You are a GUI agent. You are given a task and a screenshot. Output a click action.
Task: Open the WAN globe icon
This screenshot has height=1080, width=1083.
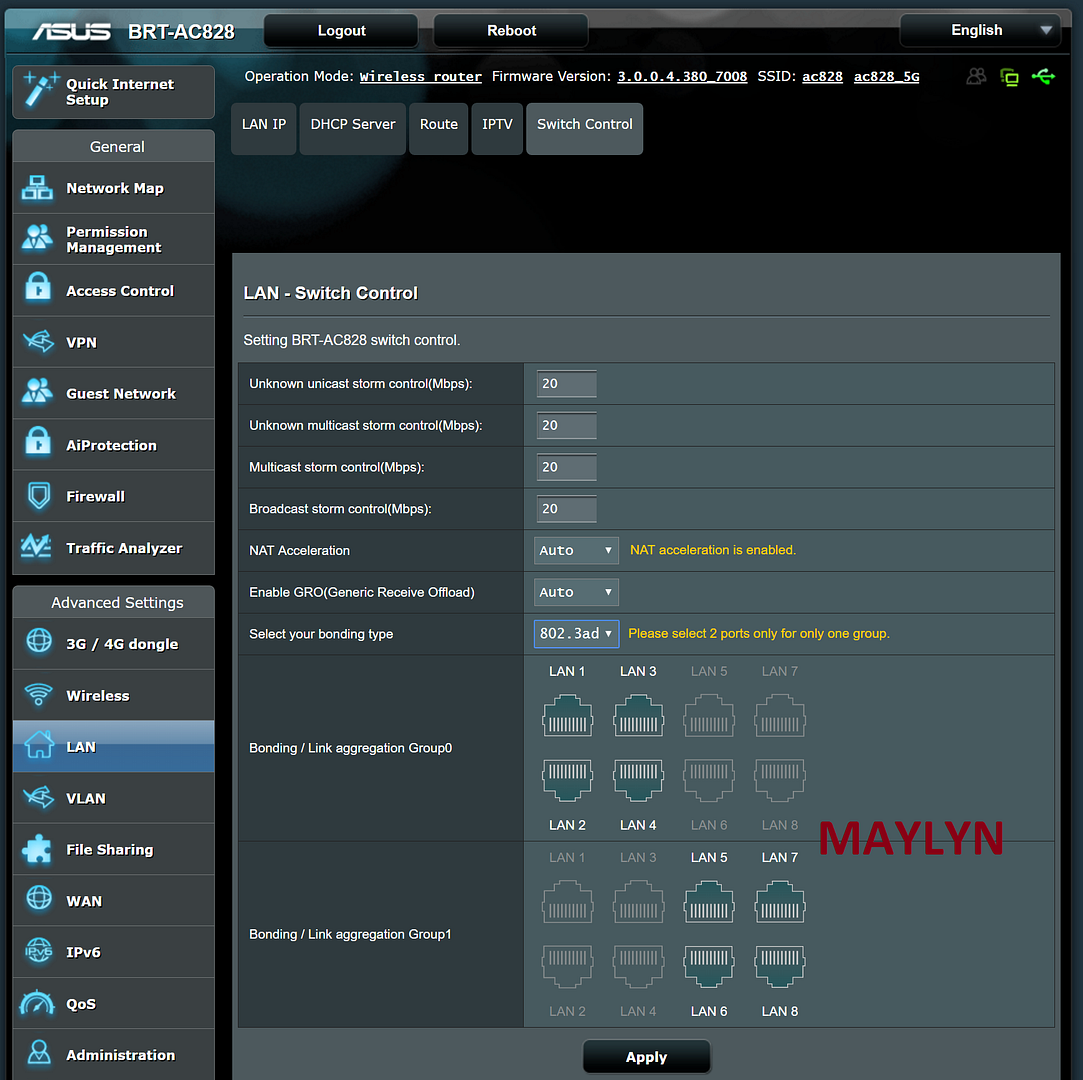[39, 898]
